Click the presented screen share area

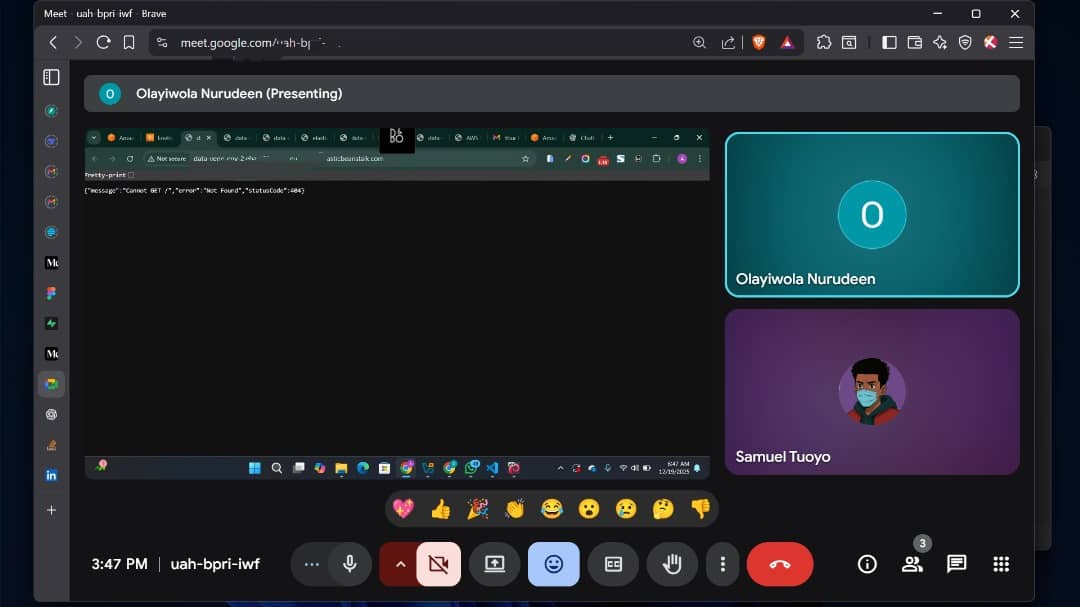[x=397, y=303]
